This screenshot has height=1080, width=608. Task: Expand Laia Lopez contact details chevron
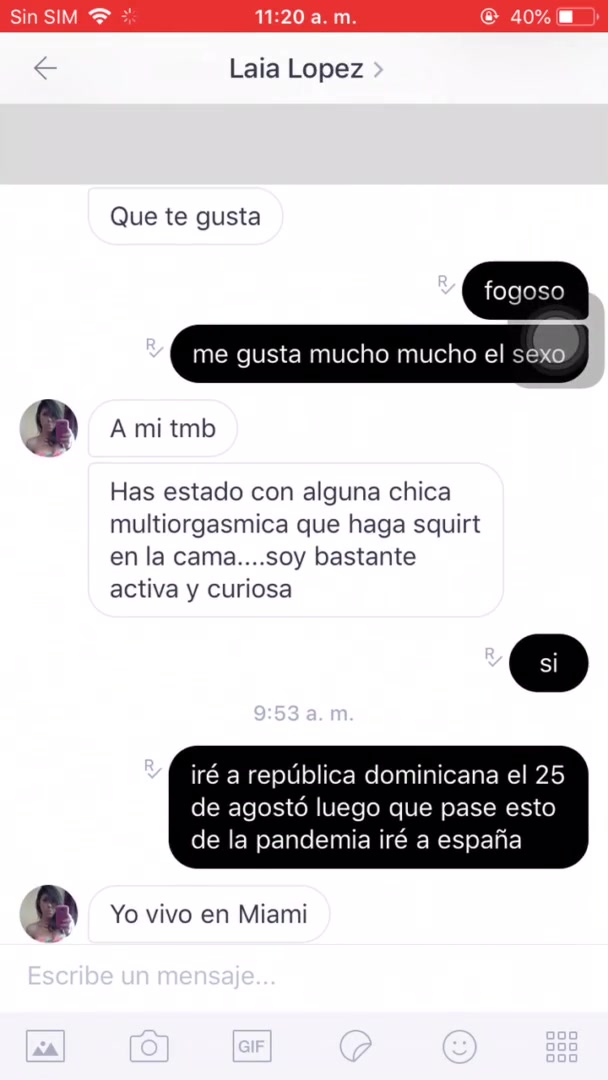(377, 70)
